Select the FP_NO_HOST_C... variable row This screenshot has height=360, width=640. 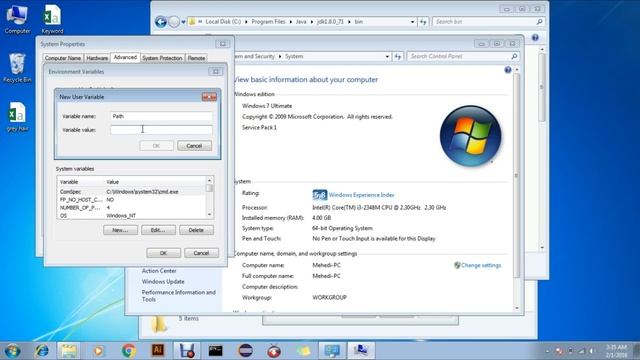coord(131,200)
